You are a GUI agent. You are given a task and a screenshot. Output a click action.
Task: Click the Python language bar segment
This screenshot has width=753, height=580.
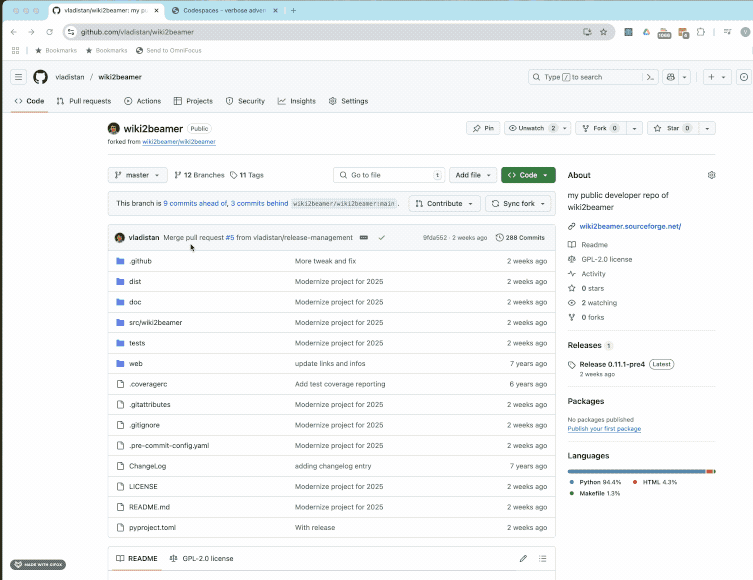pyautogui.click(x=636, y=471)
